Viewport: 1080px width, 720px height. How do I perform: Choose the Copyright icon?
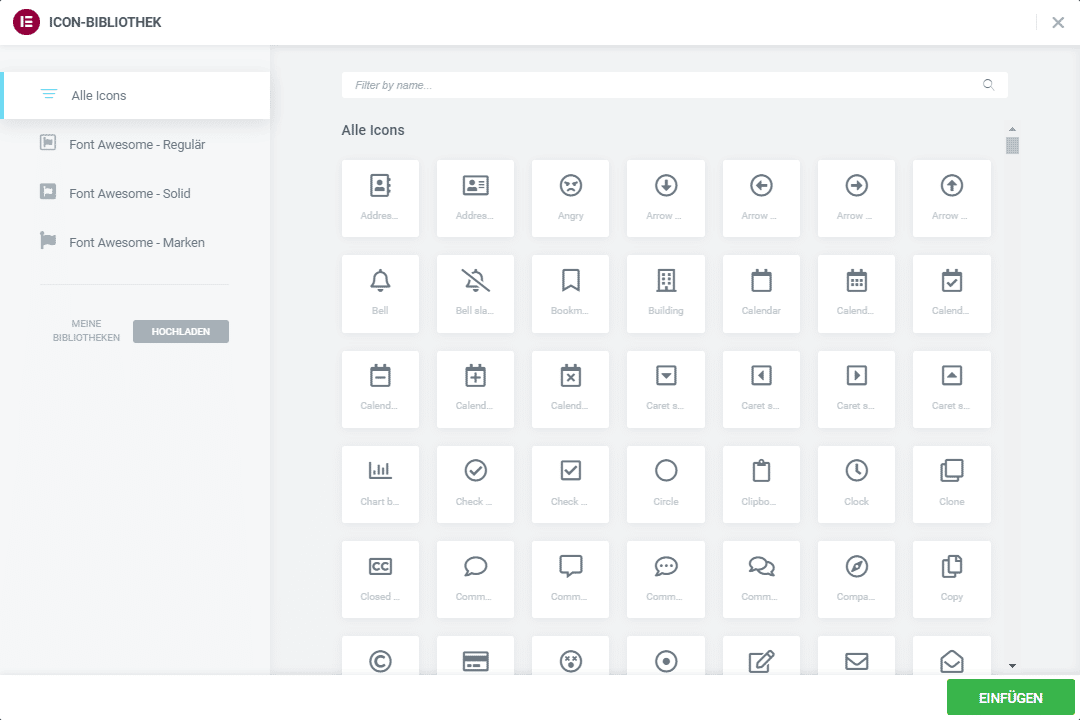click(x=380, y=660)
